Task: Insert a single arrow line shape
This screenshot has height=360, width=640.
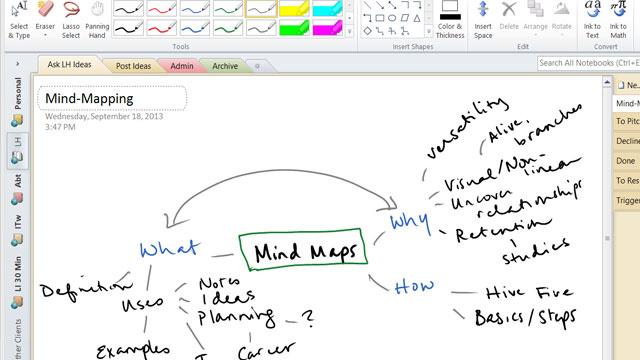Action: coord(380,5)
